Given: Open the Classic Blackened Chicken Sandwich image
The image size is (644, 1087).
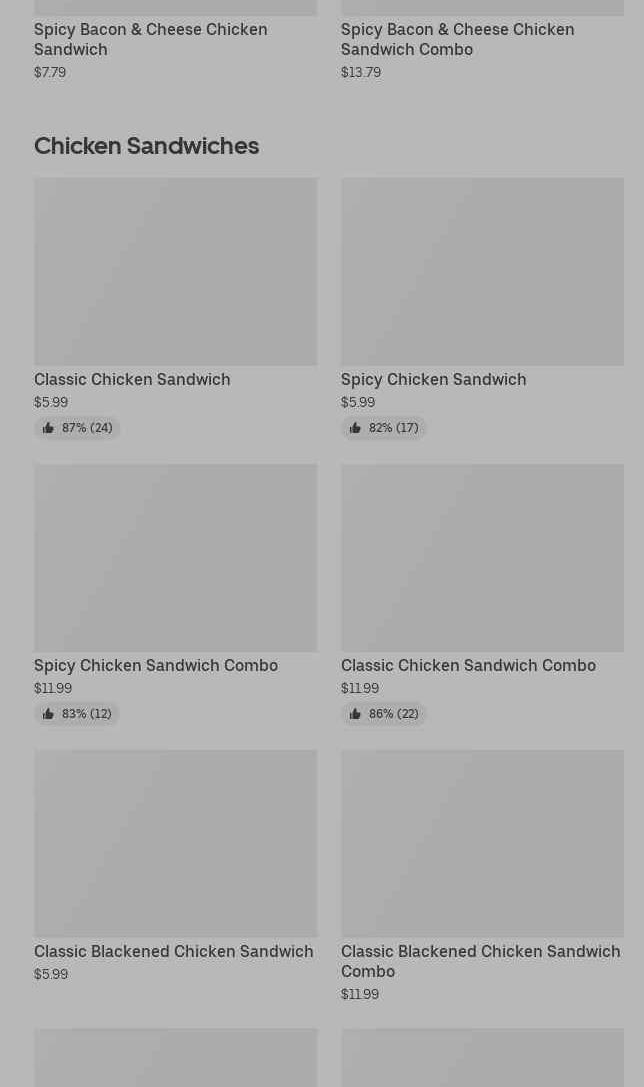Looking at the screenshot, I should point(175,843).
